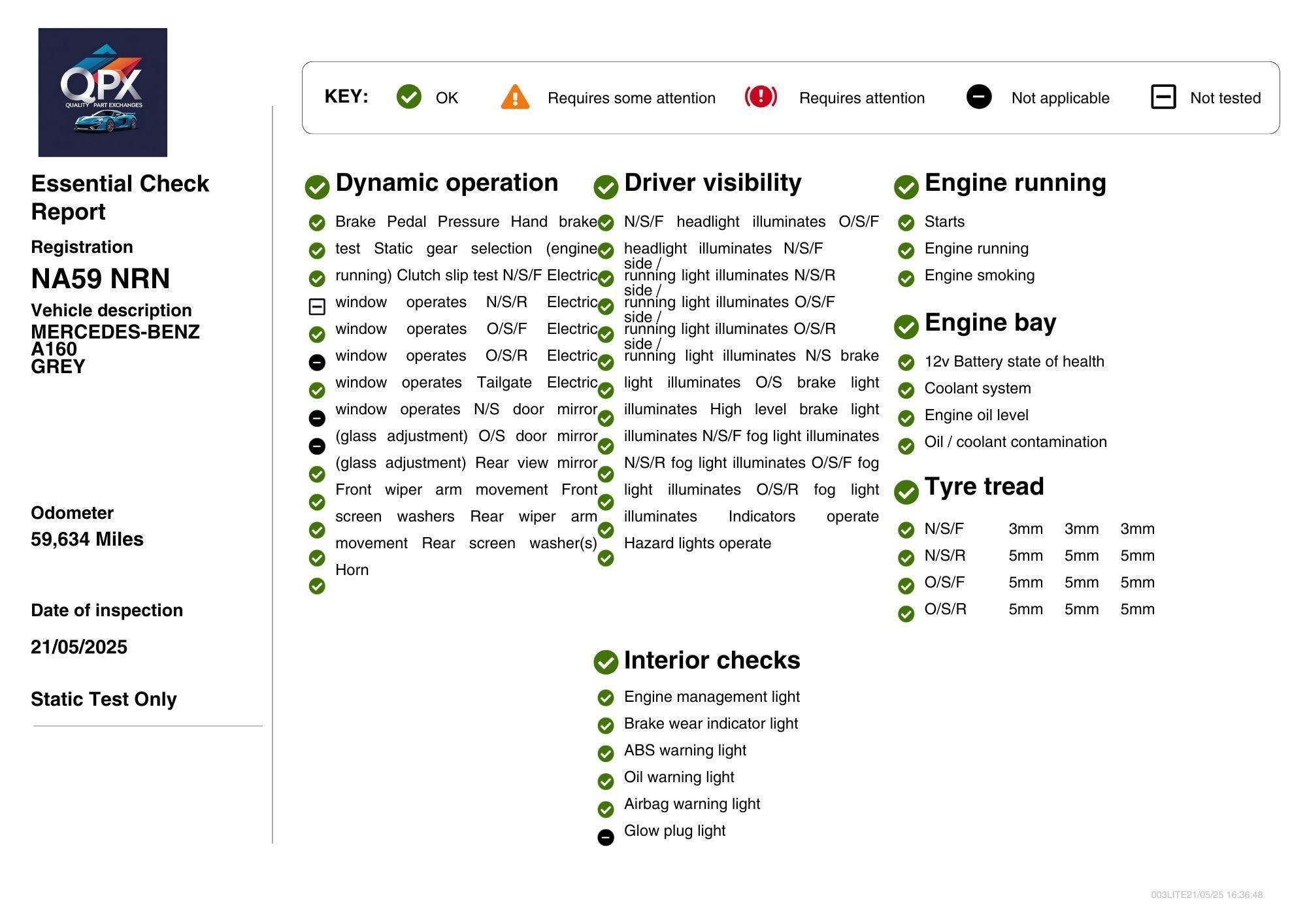The image size is (1307, 924).
Task: Click the Tyre tread heading
Action: (984, 486)
